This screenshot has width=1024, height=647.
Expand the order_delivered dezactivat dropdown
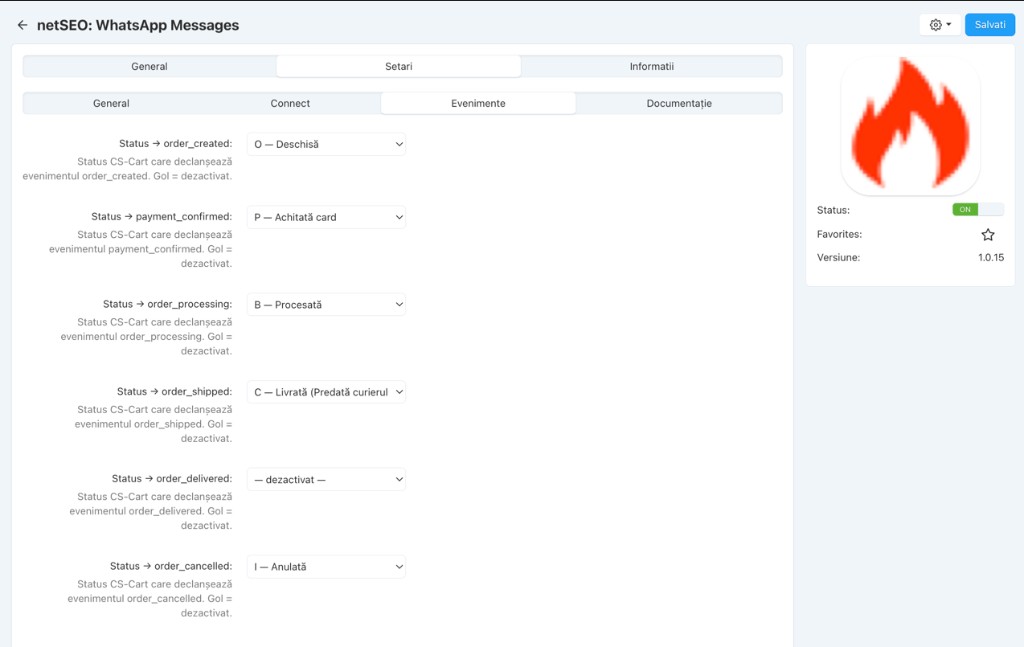coord(326,480)
